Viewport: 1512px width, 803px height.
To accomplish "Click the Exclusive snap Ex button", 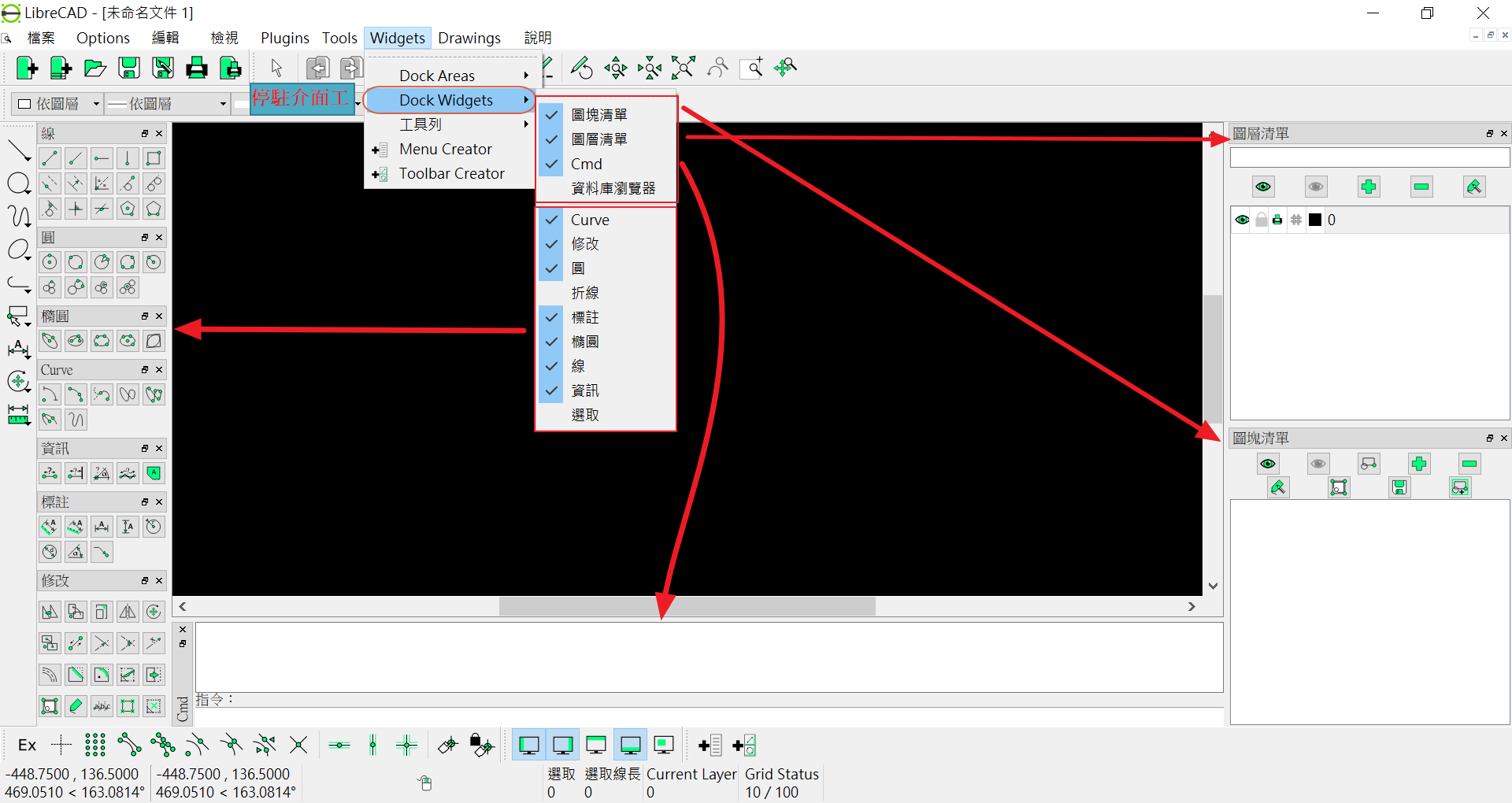I will [x=28, y=745].
